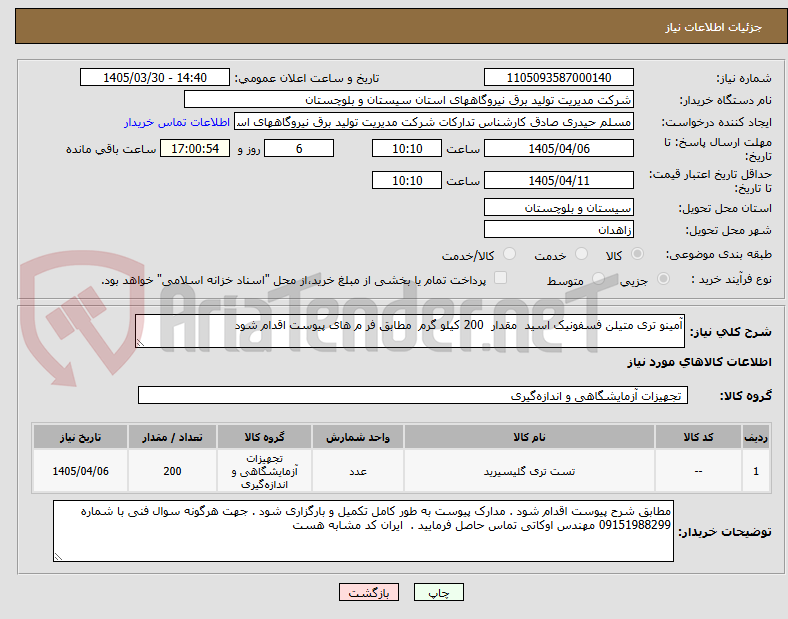This screenshot has height=619, width=788.
Task: Click the تعداد / مقدار column header
Action: pos(172,437)
